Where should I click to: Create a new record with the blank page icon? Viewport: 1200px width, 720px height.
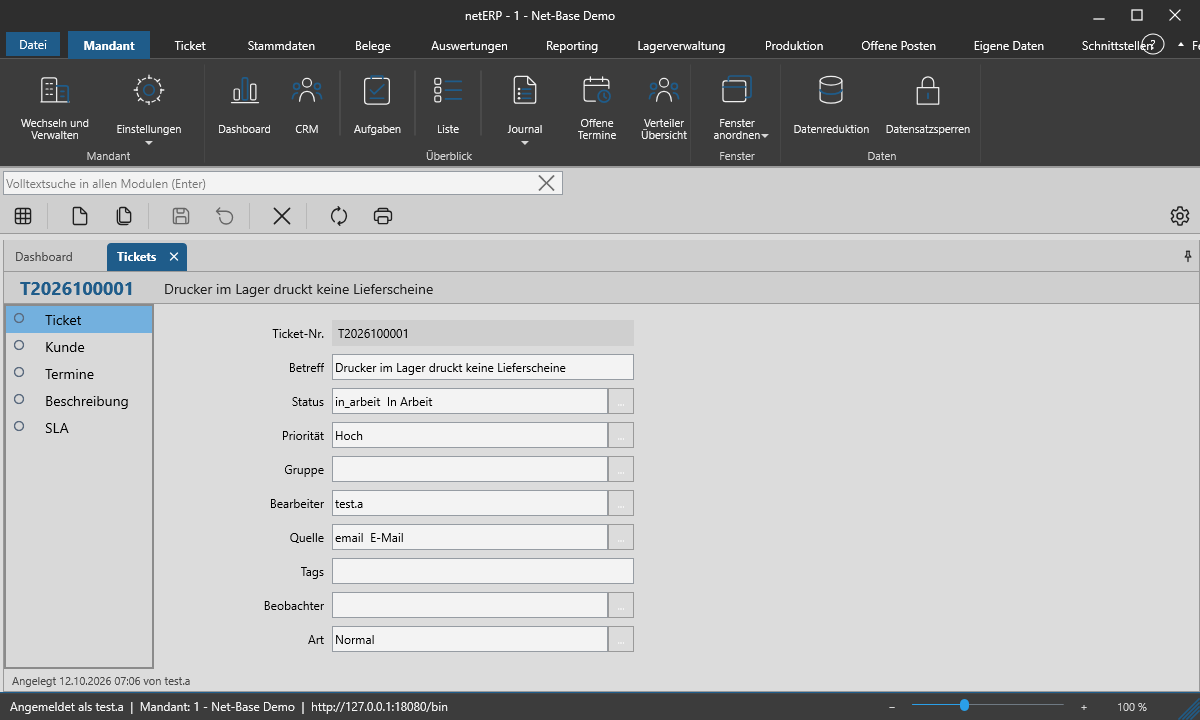[80, 216]
